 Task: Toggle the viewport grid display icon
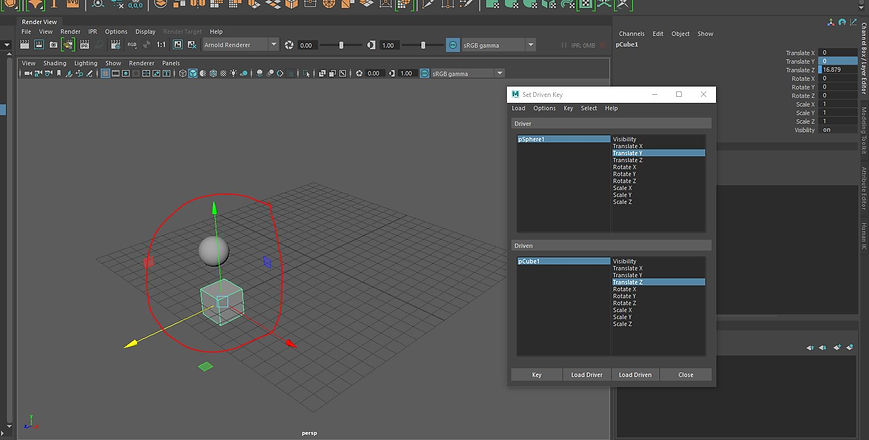coord(105,73)
